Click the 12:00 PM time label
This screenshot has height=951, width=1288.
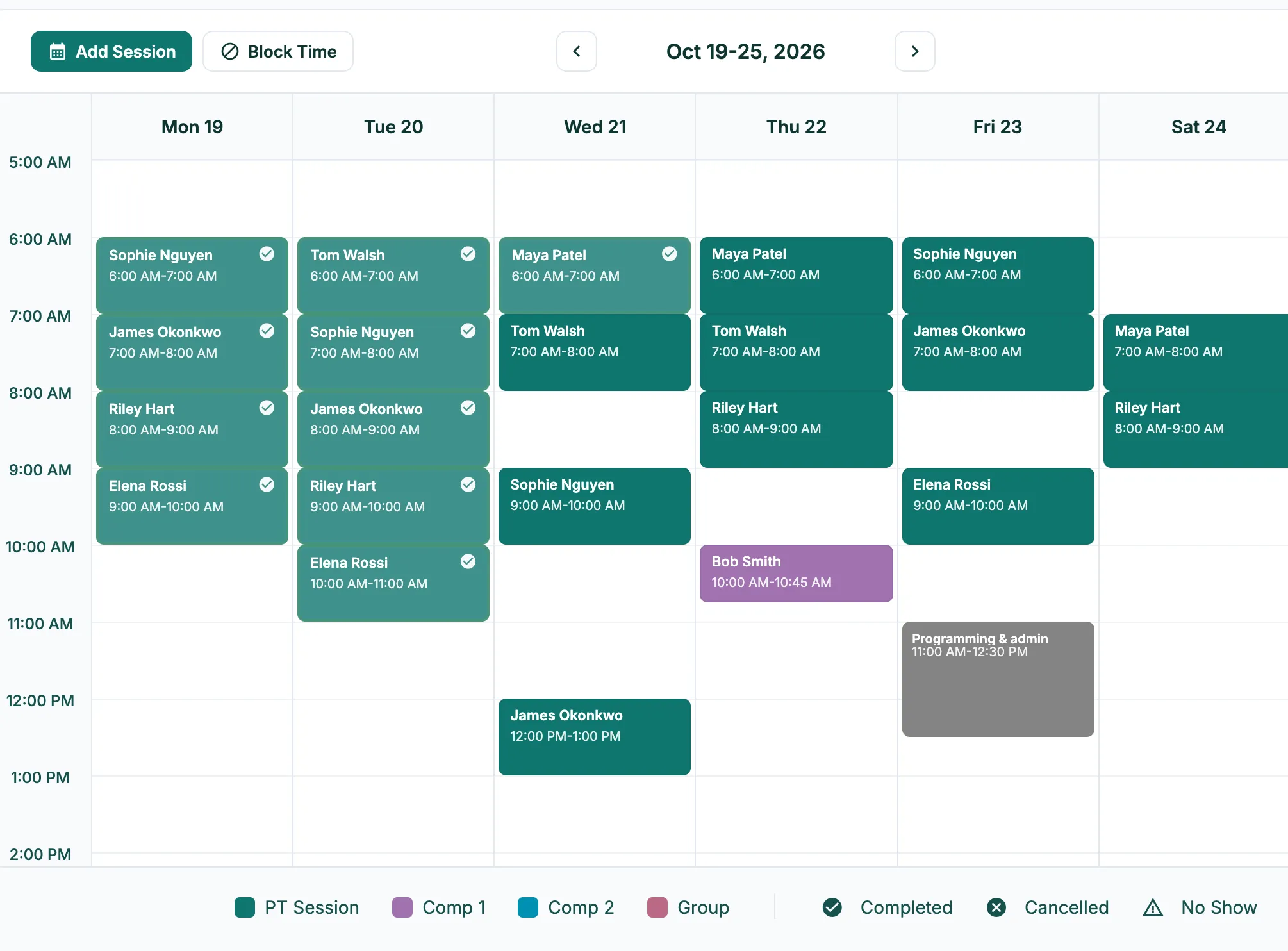(40, 700)
